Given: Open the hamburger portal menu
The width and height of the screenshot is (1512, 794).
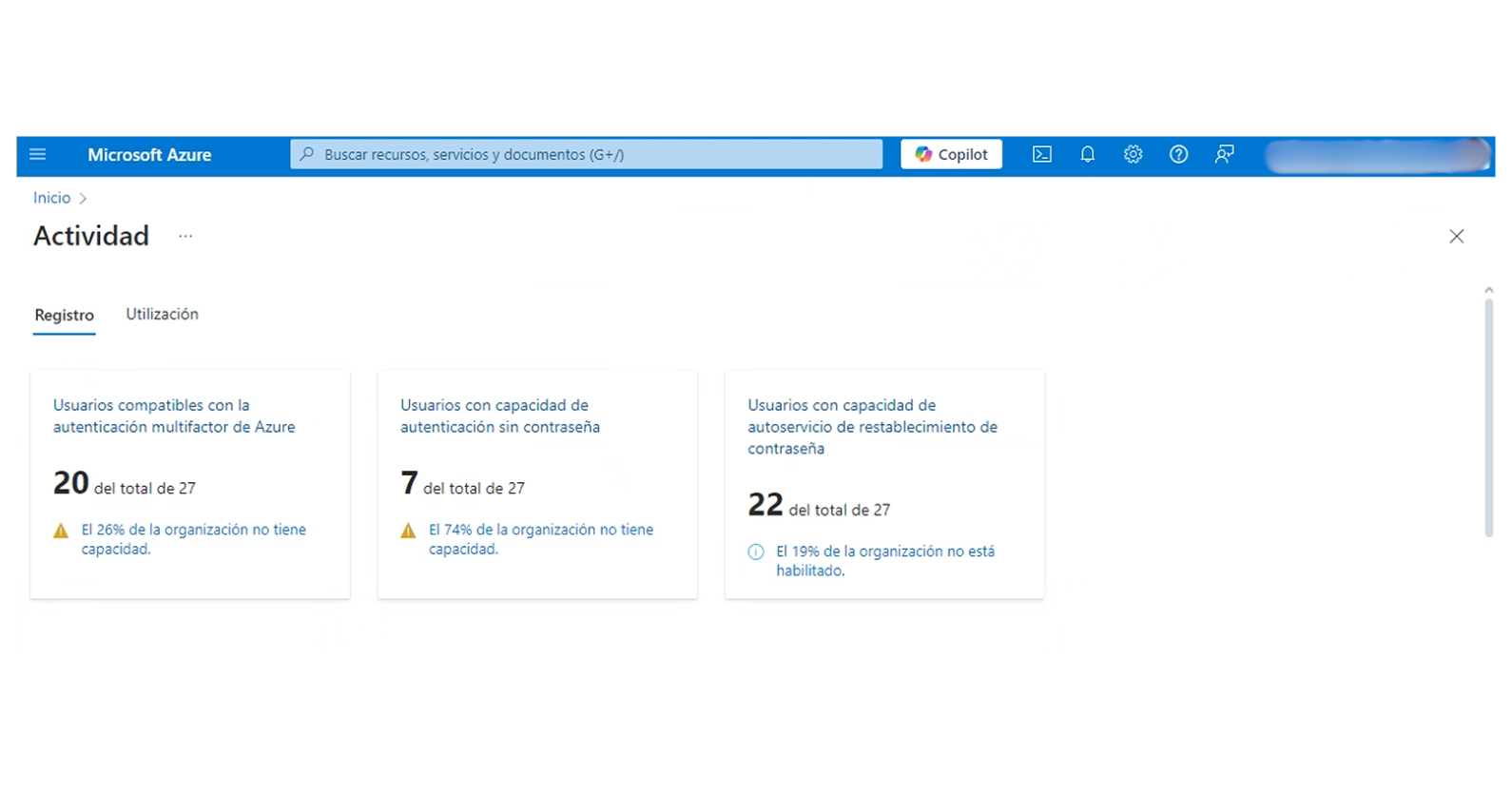Looking at the screenshot, I should (x=38, y=154).
